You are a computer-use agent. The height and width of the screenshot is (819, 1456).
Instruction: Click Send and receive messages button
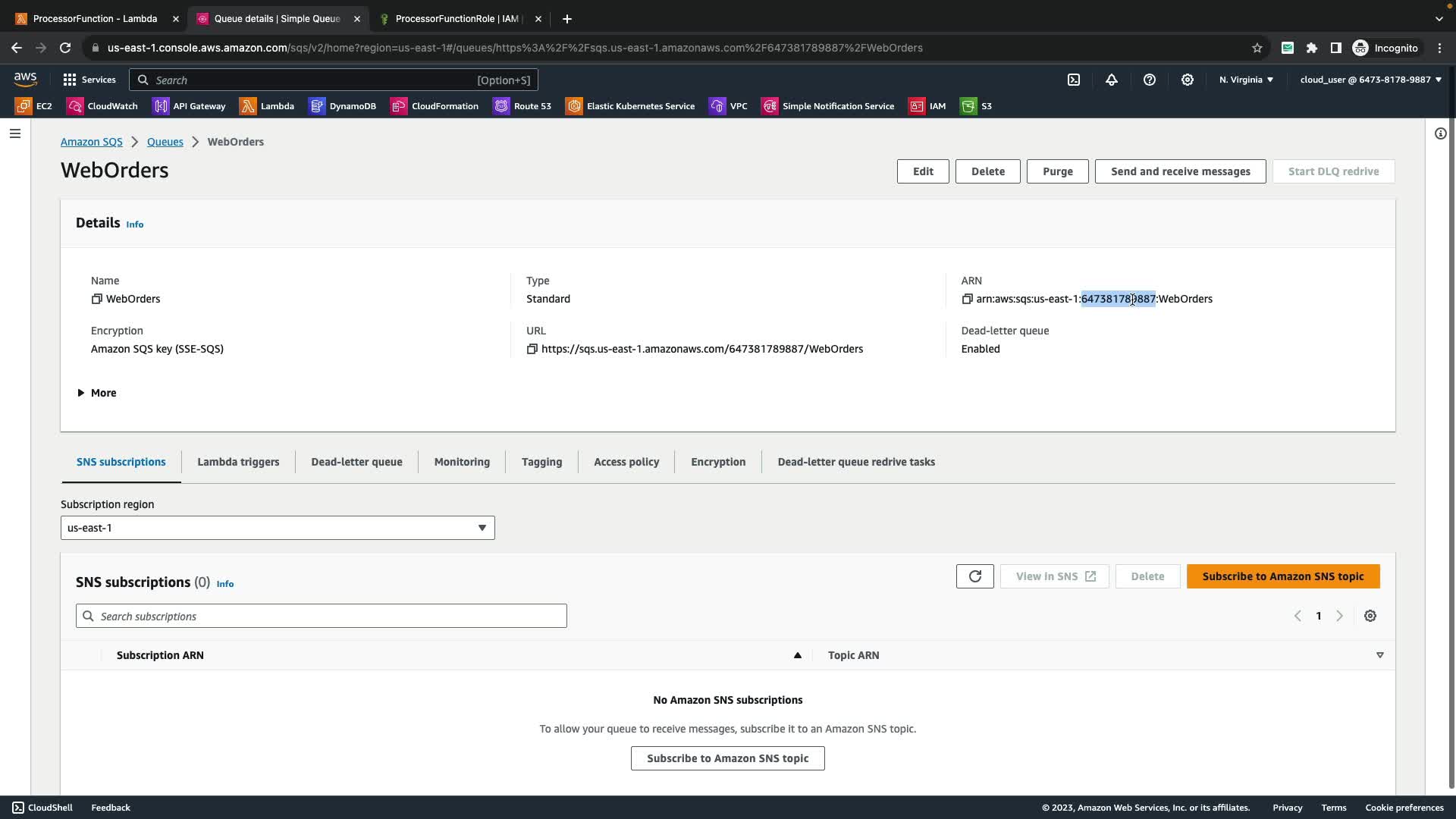tap(1180, 171)
